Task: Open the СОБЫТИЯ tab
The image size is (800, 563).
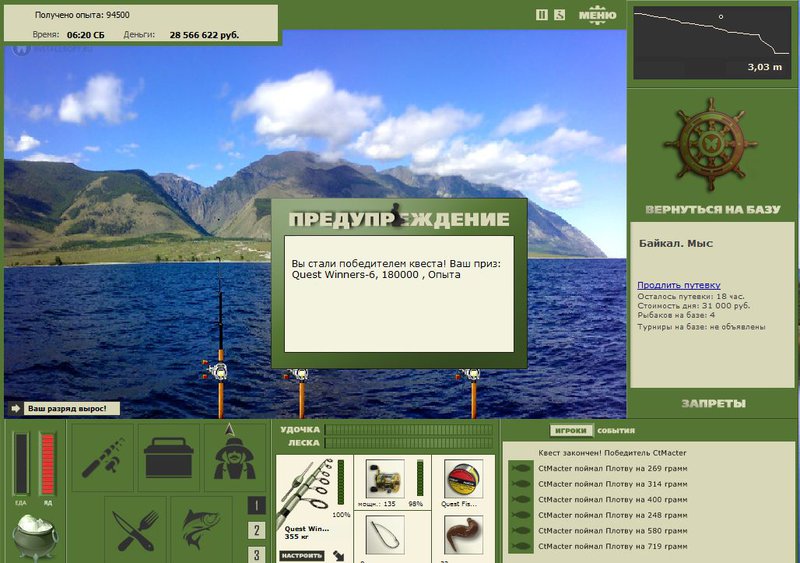Action: tap(616, 430)
